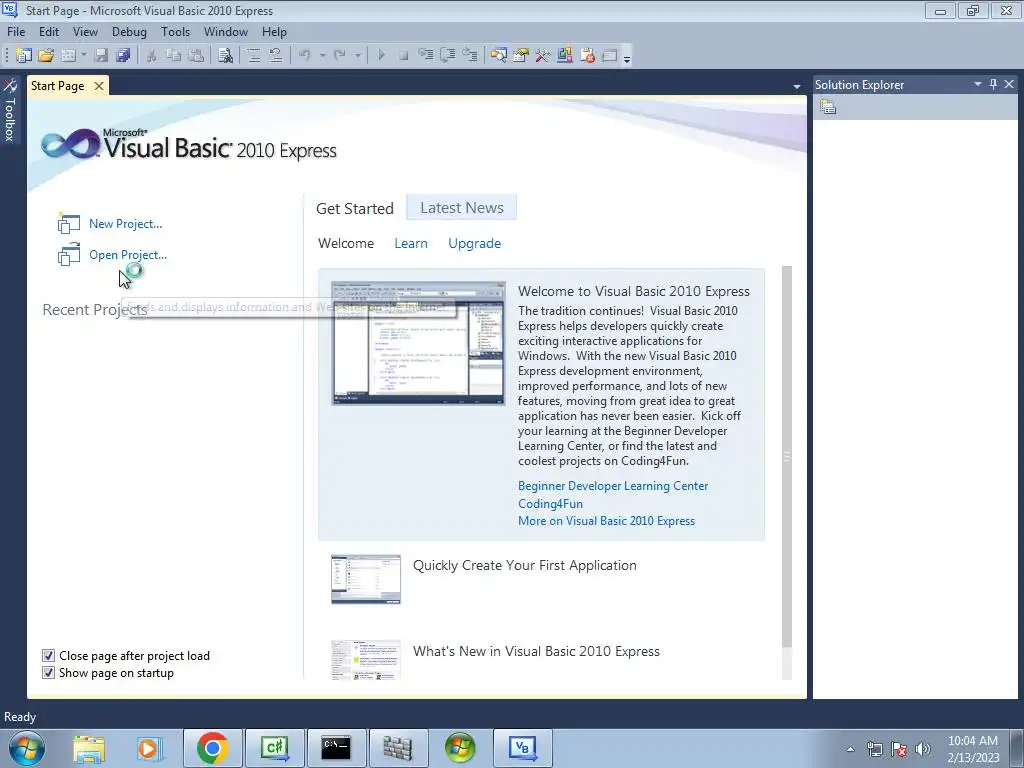This screenshot has height=768, width=1024.
Task: Click the Paste clipboard toolbar icon
Action: (x=196, y=56)
